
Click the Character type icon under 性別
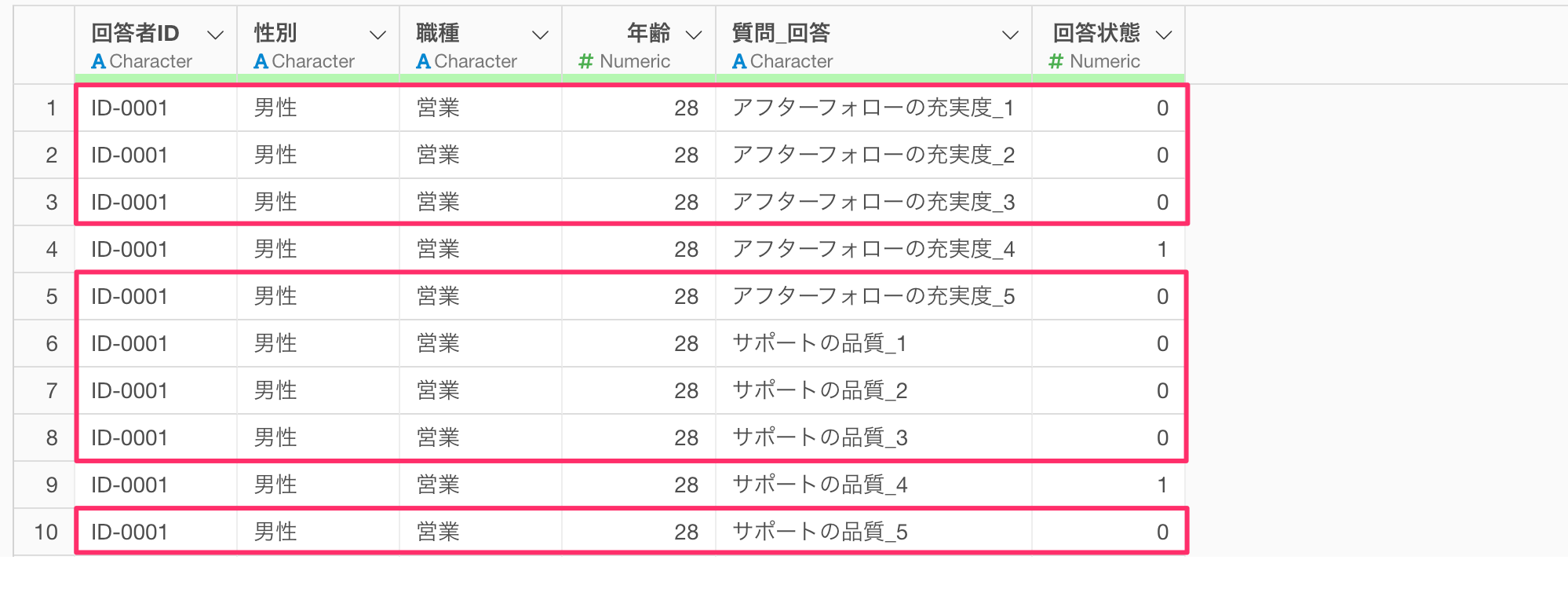click(x=261, y=61)
